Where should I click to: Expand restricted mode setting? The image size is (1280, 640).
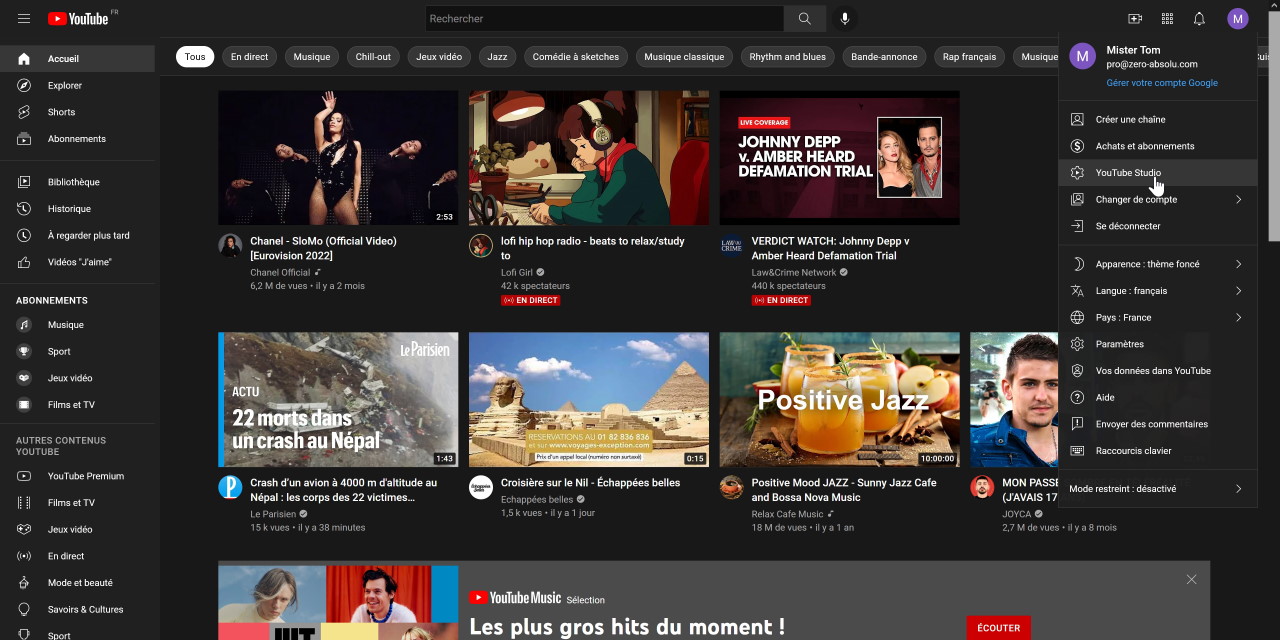pyautogui.click(x=1157, y=489)
